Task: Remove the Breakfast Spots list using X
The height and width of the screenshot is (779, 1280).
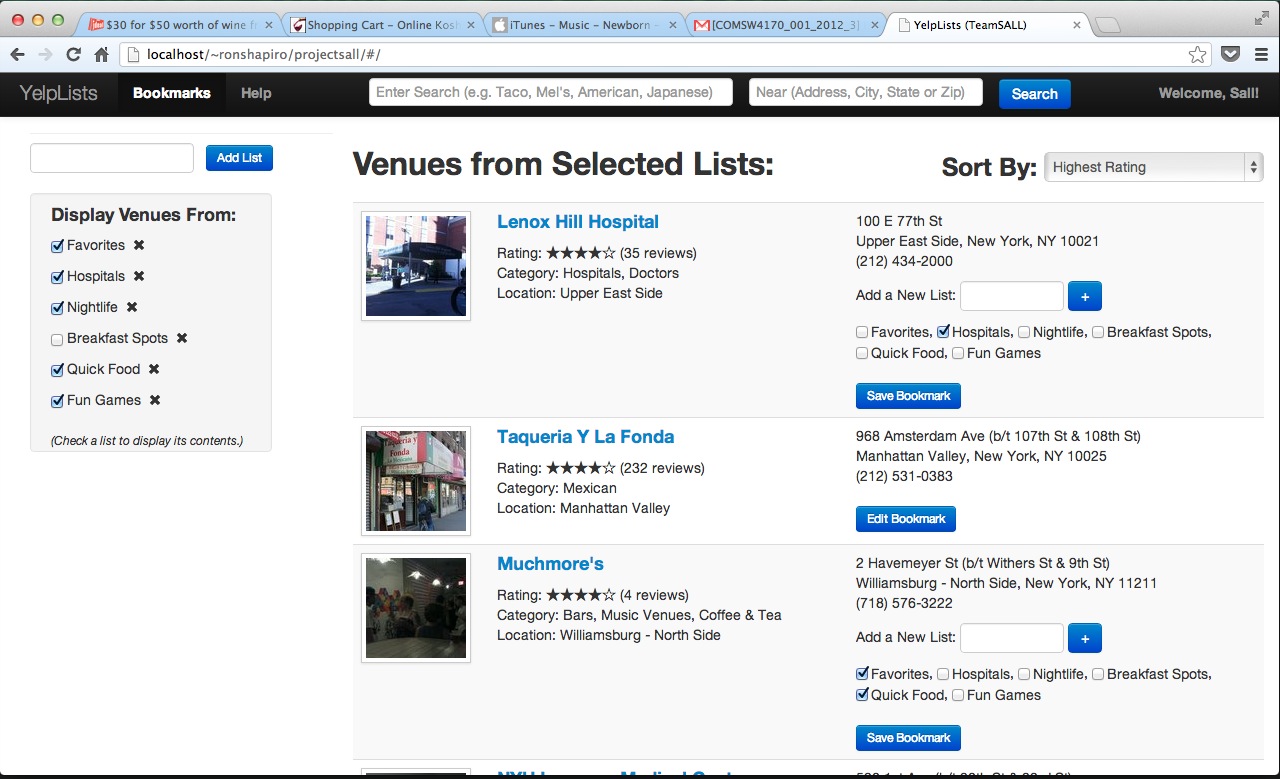Action: pyautogui.click(x=182, y=338)
